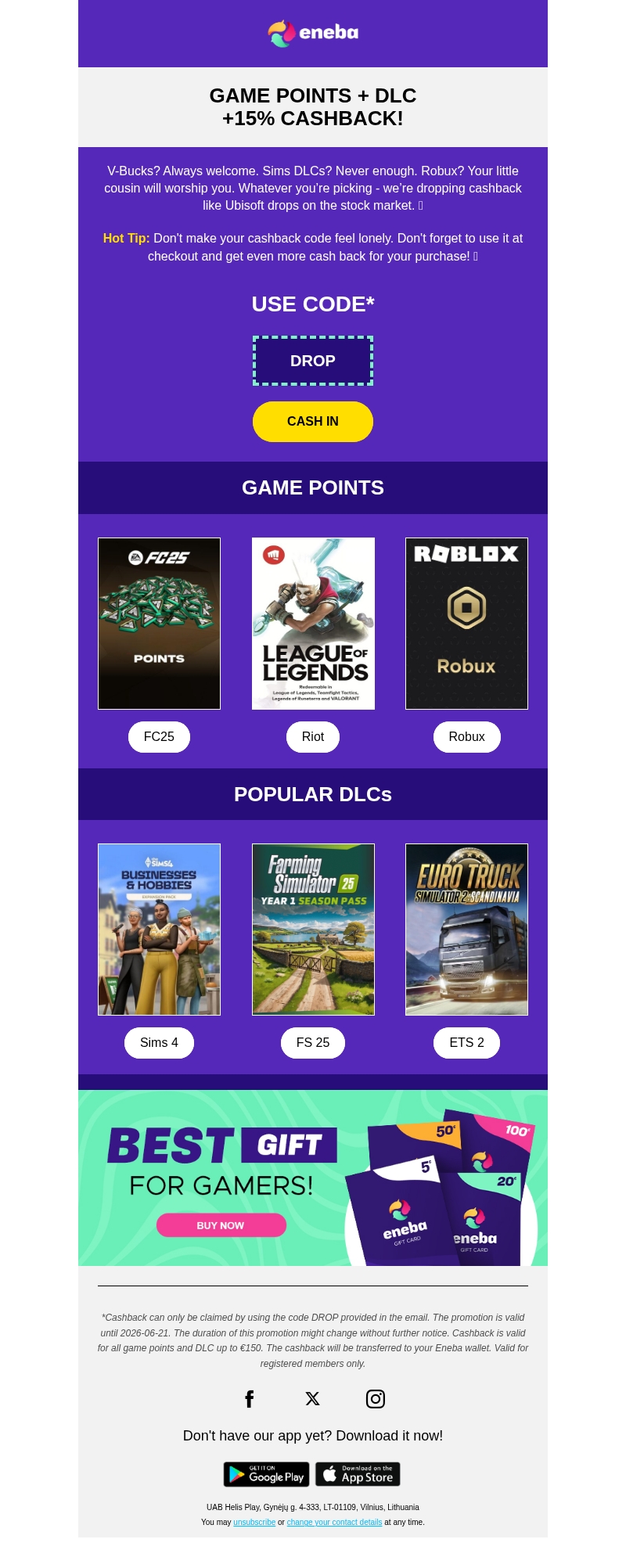
Task: Click the Robux label button
Action: pos(467,737)
